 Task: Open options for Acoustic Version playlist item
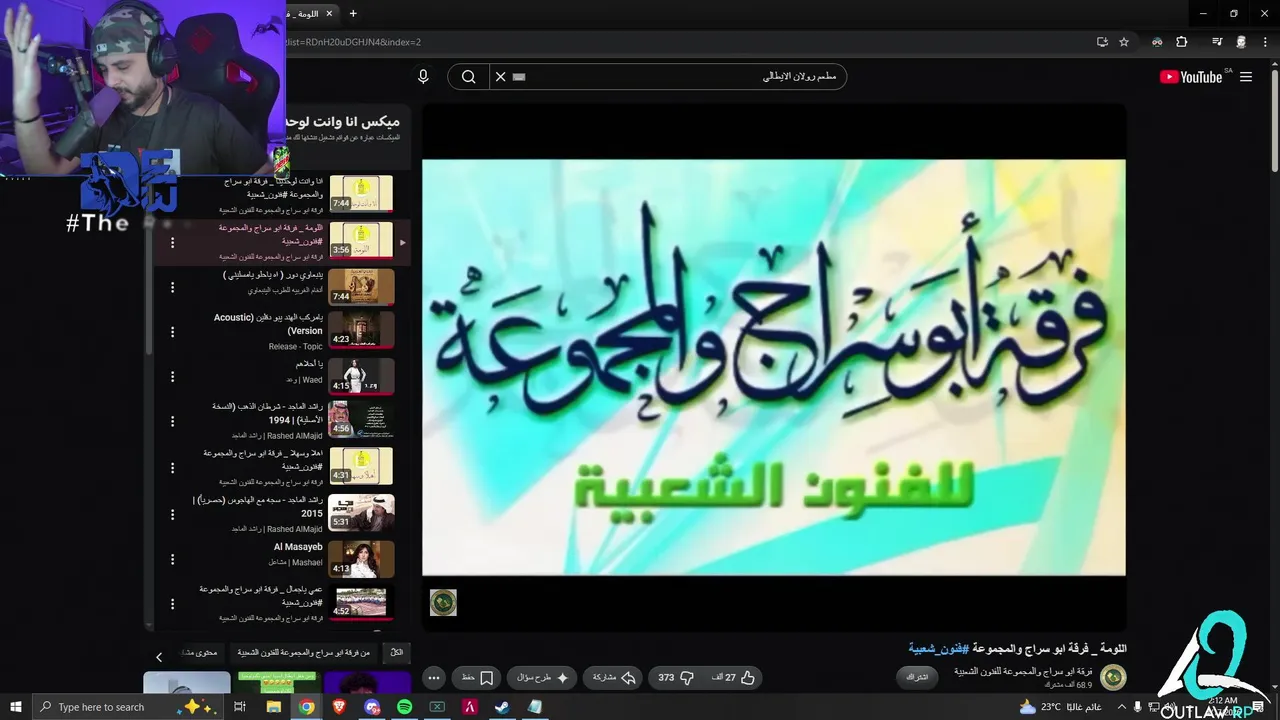[x=172, y=332]
